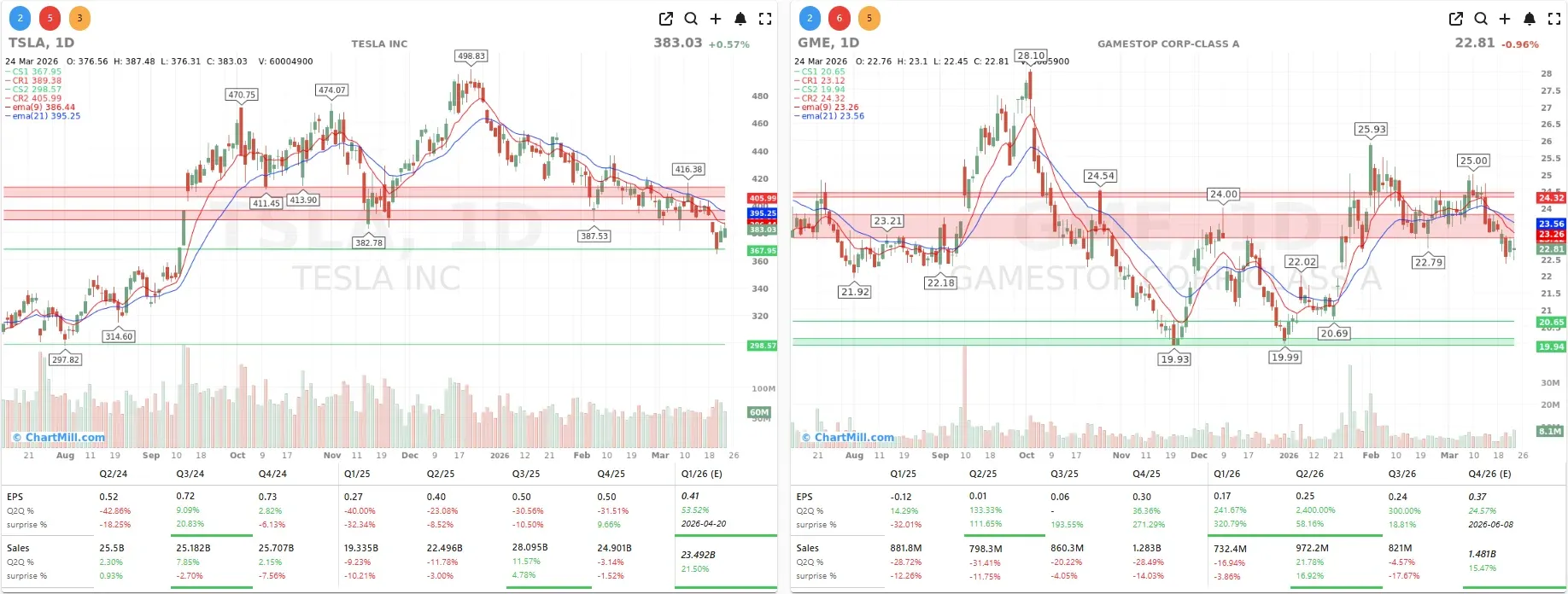Click the red badge 5 on TSLA chart
This screenshot has height=594, width=1568.
(x=50, y=18)
